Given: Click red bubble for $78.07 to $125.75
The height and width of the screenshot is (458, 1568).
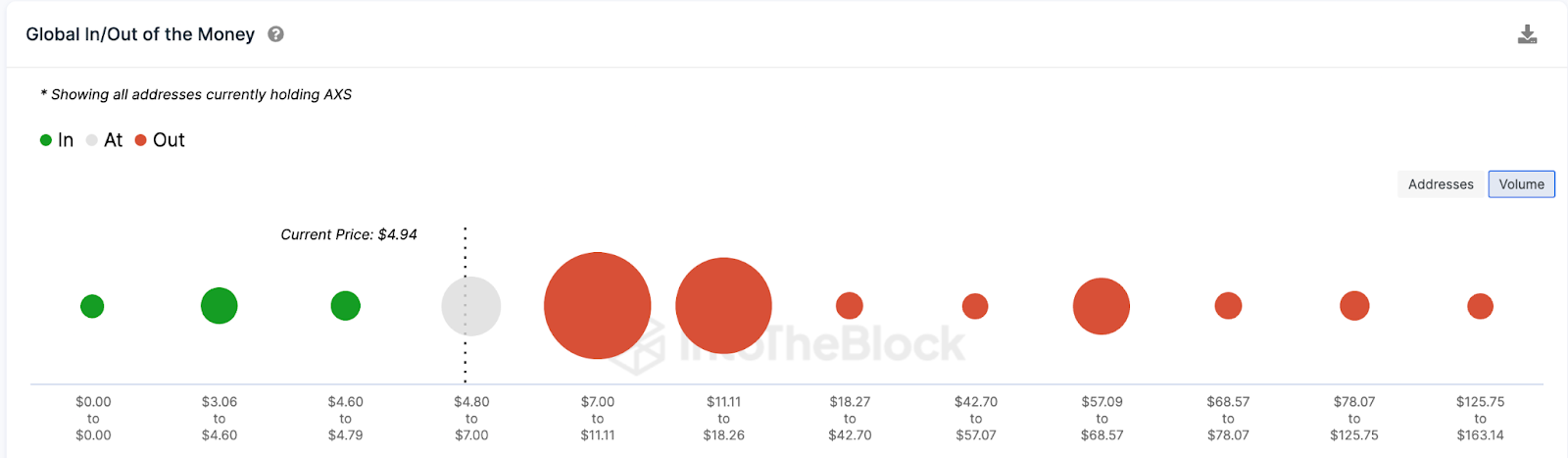Looking at the screenshot, I should click(1354, 306).
